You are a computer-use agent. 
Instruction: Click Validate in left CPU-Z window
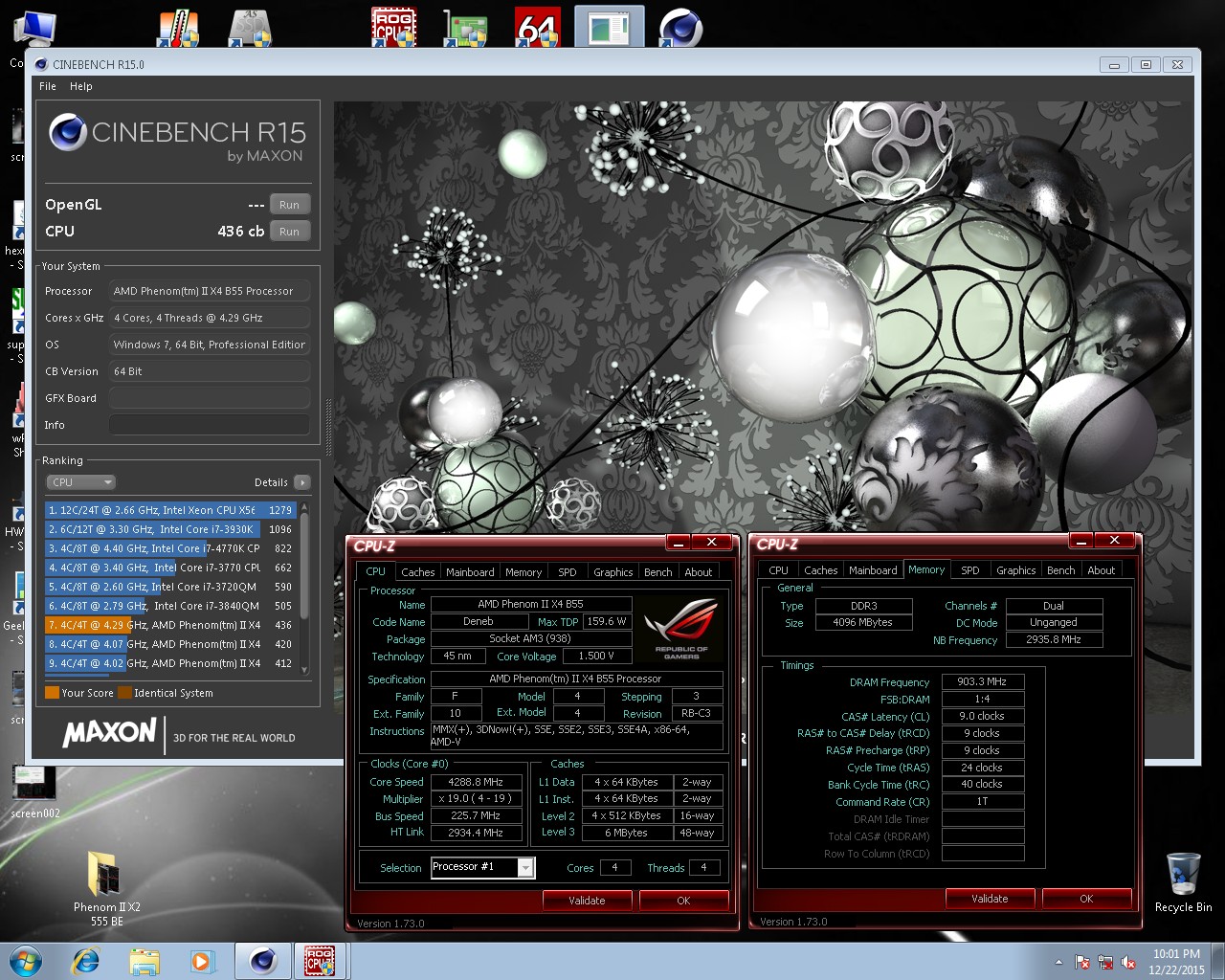click(x=587, y=901)
